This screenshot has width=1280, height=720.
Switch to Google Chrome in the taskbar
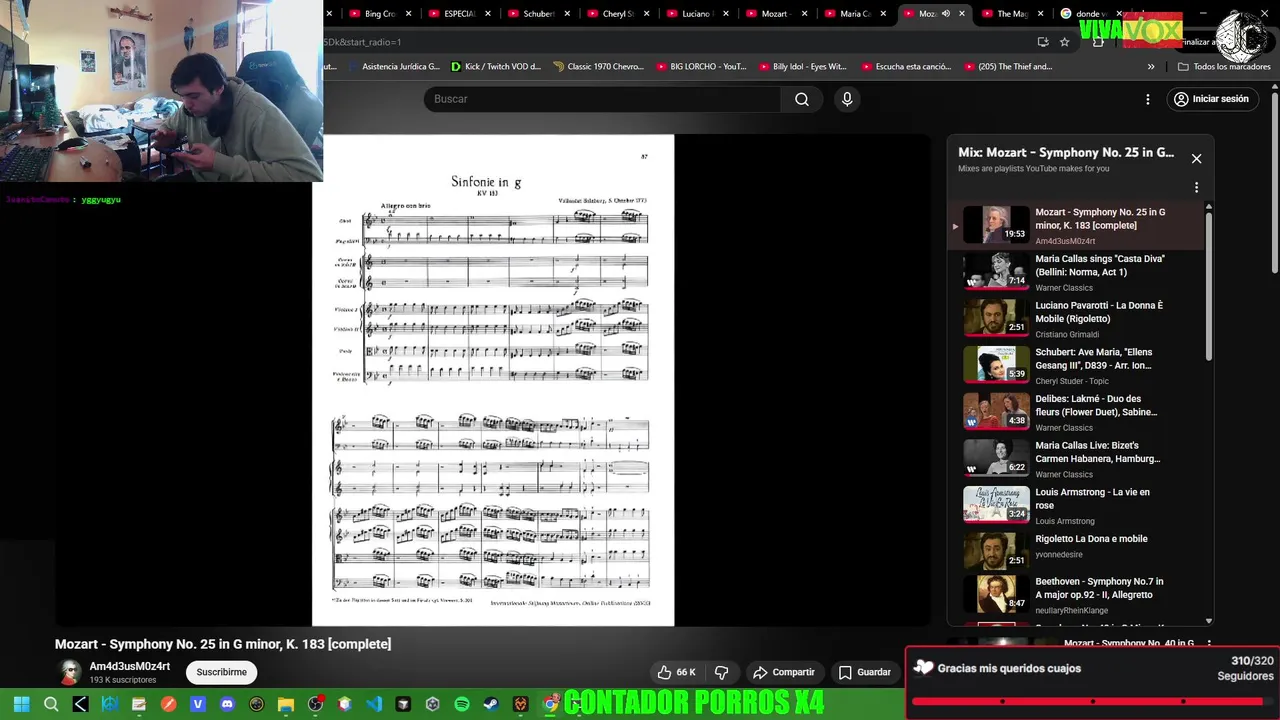pyautogui.click(x=550, y=704)
